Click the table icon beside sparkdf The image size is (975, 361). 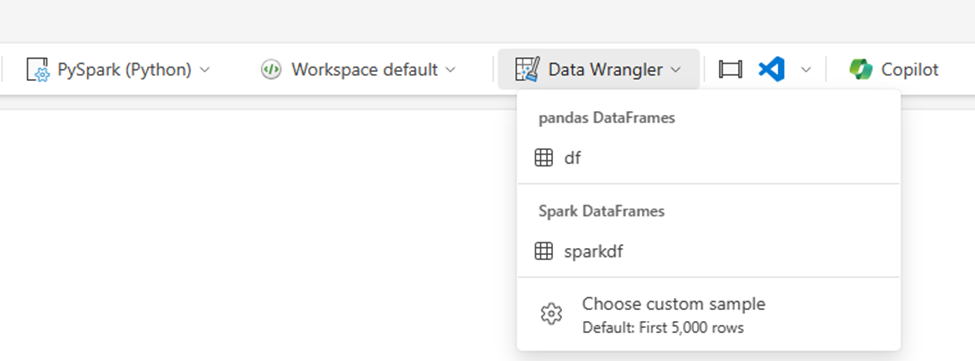point(543,252)
